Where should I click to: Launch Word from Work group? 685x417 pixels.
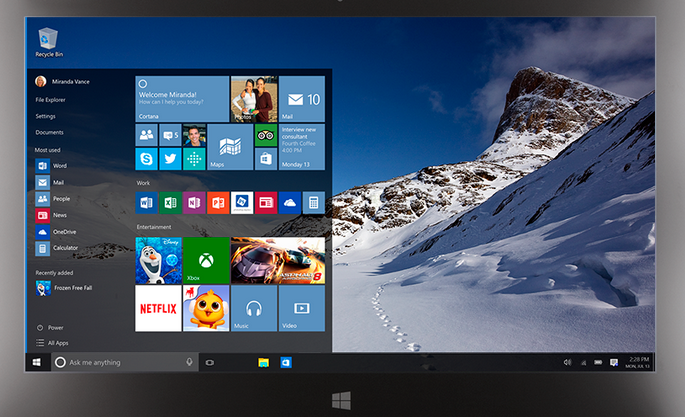pyautogui.click(x=146, y=203)
